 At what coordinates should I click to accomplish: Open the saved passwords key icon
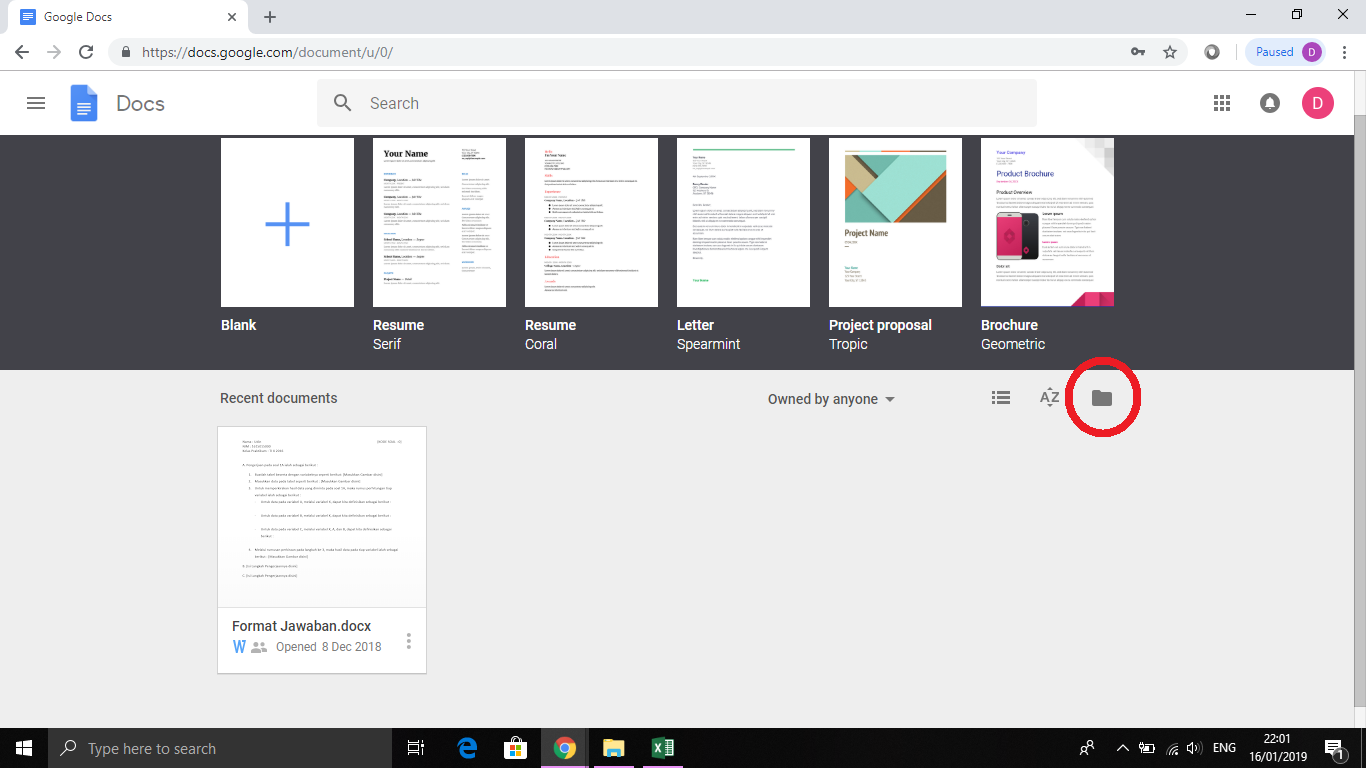tap(1138, 52)
